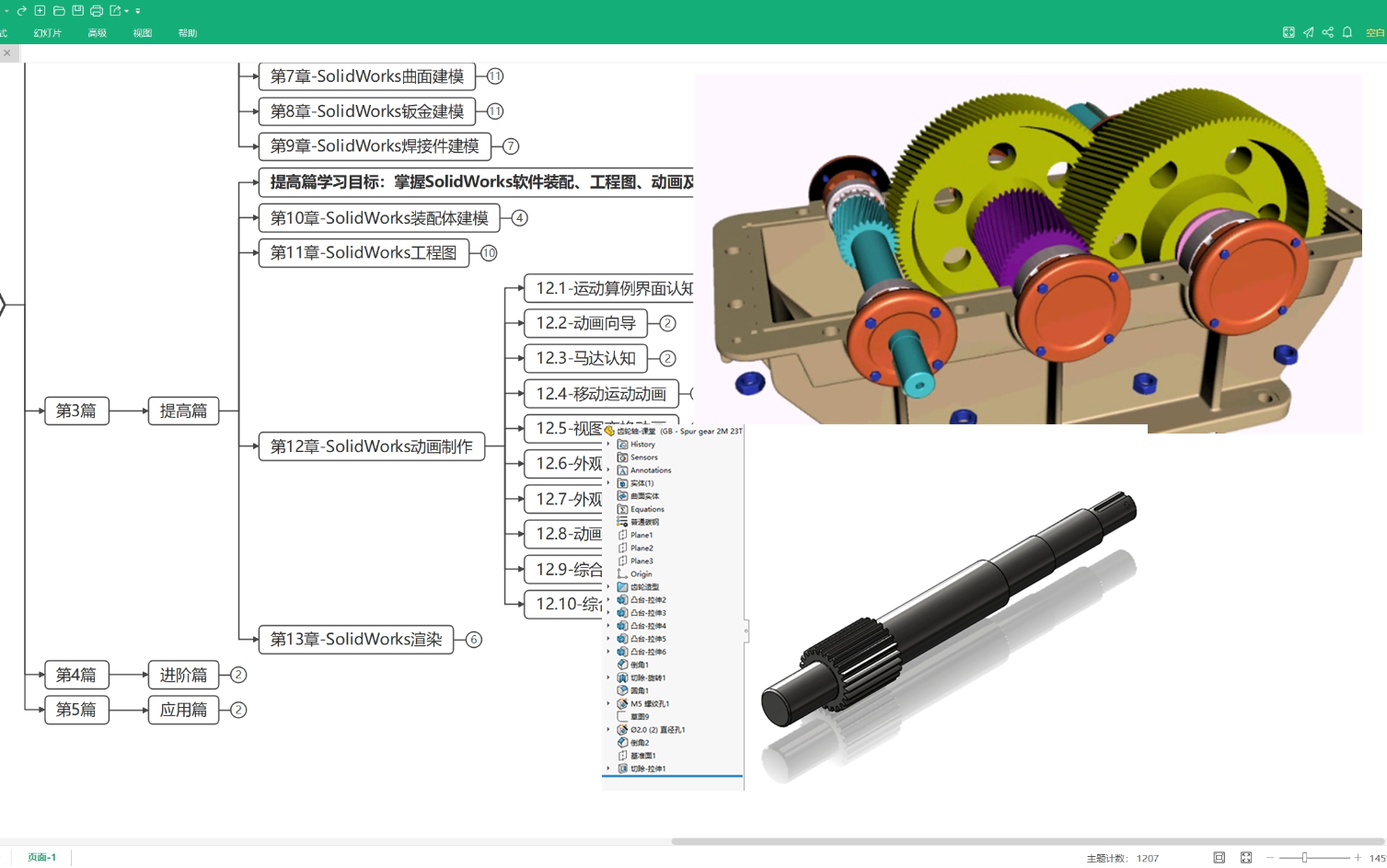This screenshot has width=1387, height=868.
Task: Expand 第8章-SolidWorks钣金建模 count bubble
Action: coord(495,111)
